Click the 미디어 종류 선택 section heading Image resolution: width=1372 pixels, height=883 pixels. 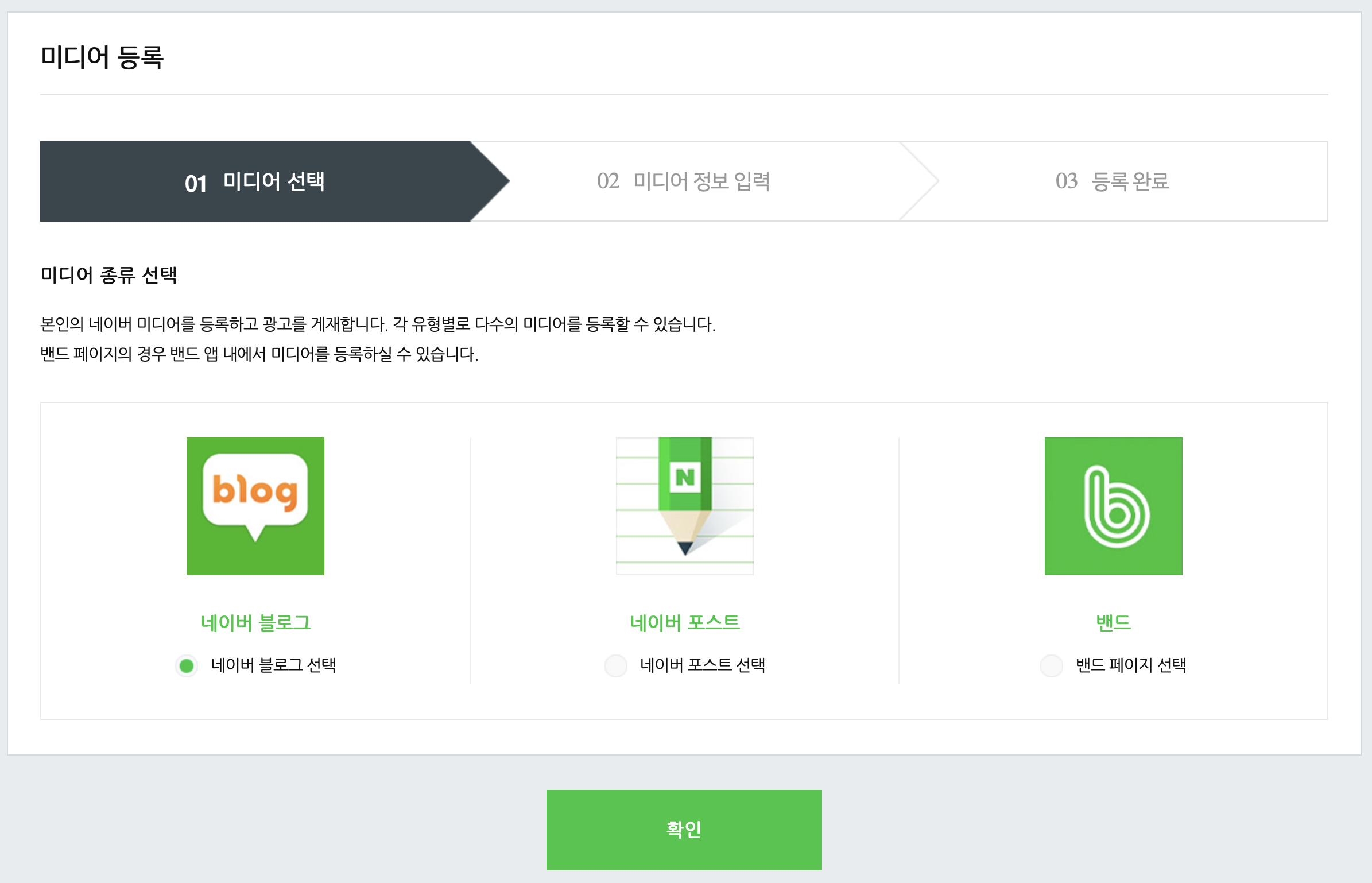[x=108, y=275]
